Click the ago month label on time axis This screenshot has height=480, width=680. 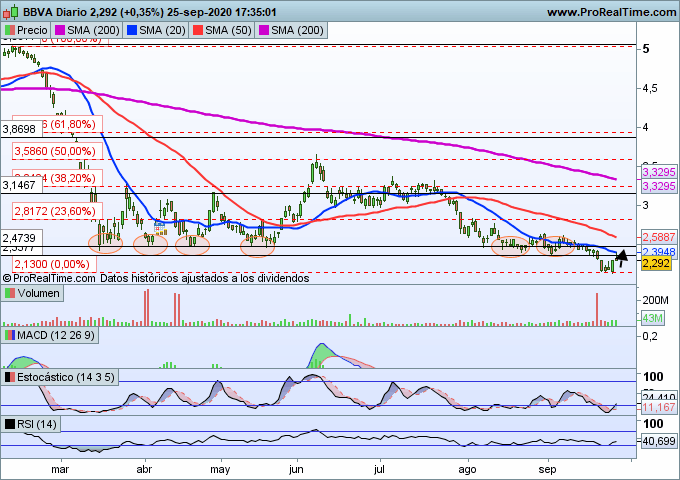[x=468, y=469]
